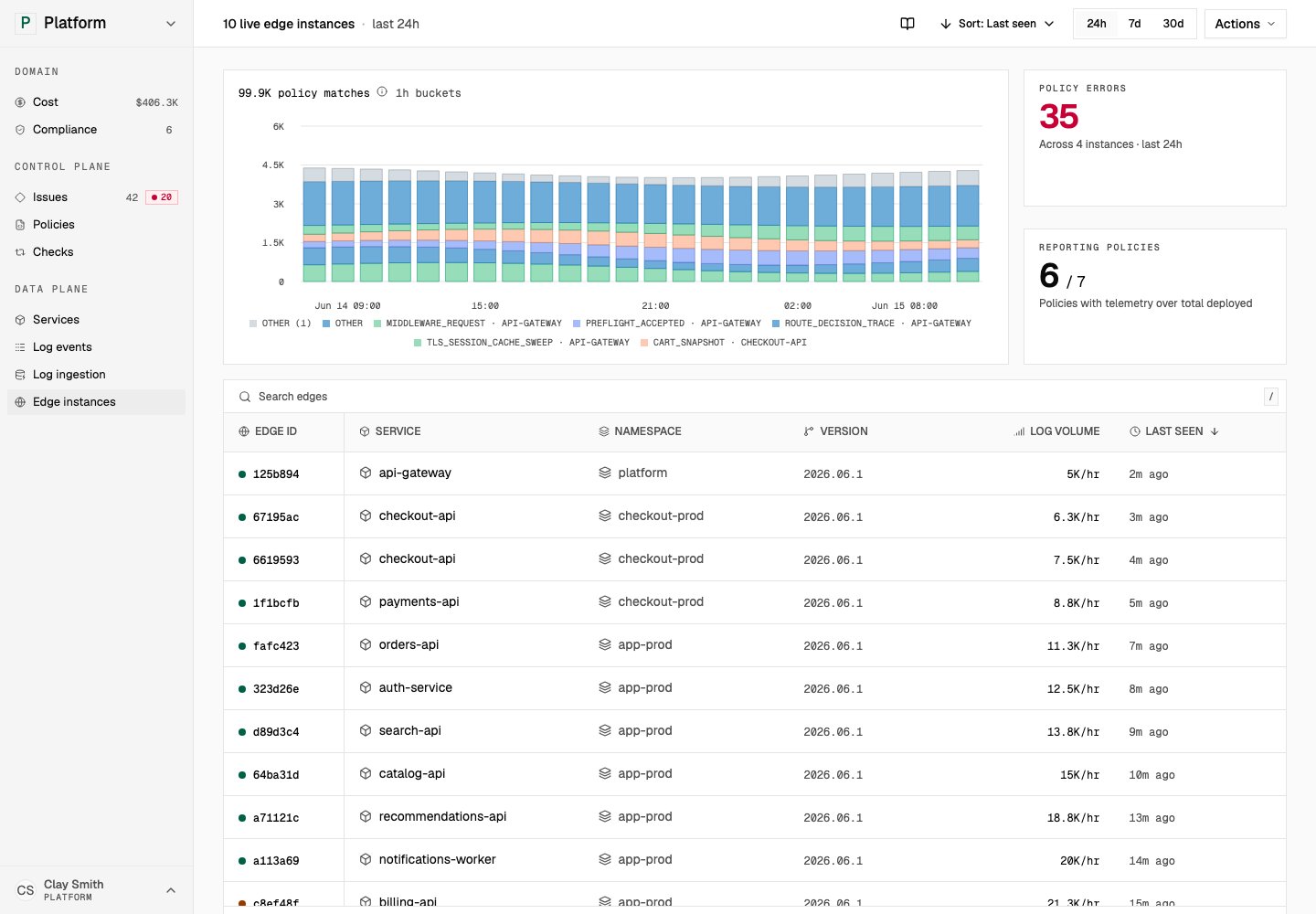
Task: Click the 13.8K/hr log volume cell
Action: point(1073,732)
